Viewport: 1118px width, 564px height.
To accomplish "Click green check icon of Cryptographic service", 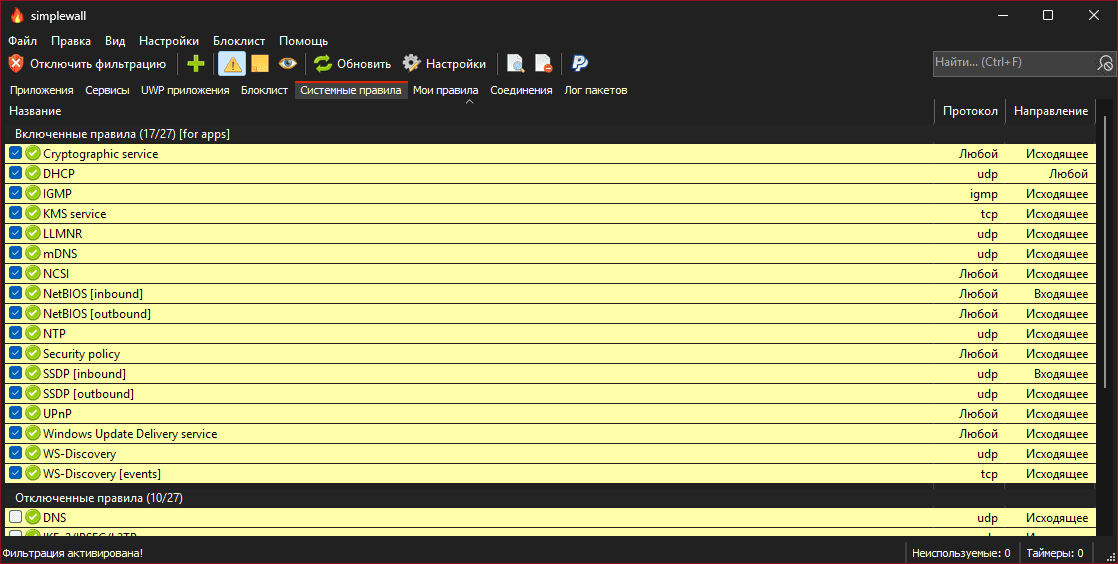I will click(x=33, y=153).
